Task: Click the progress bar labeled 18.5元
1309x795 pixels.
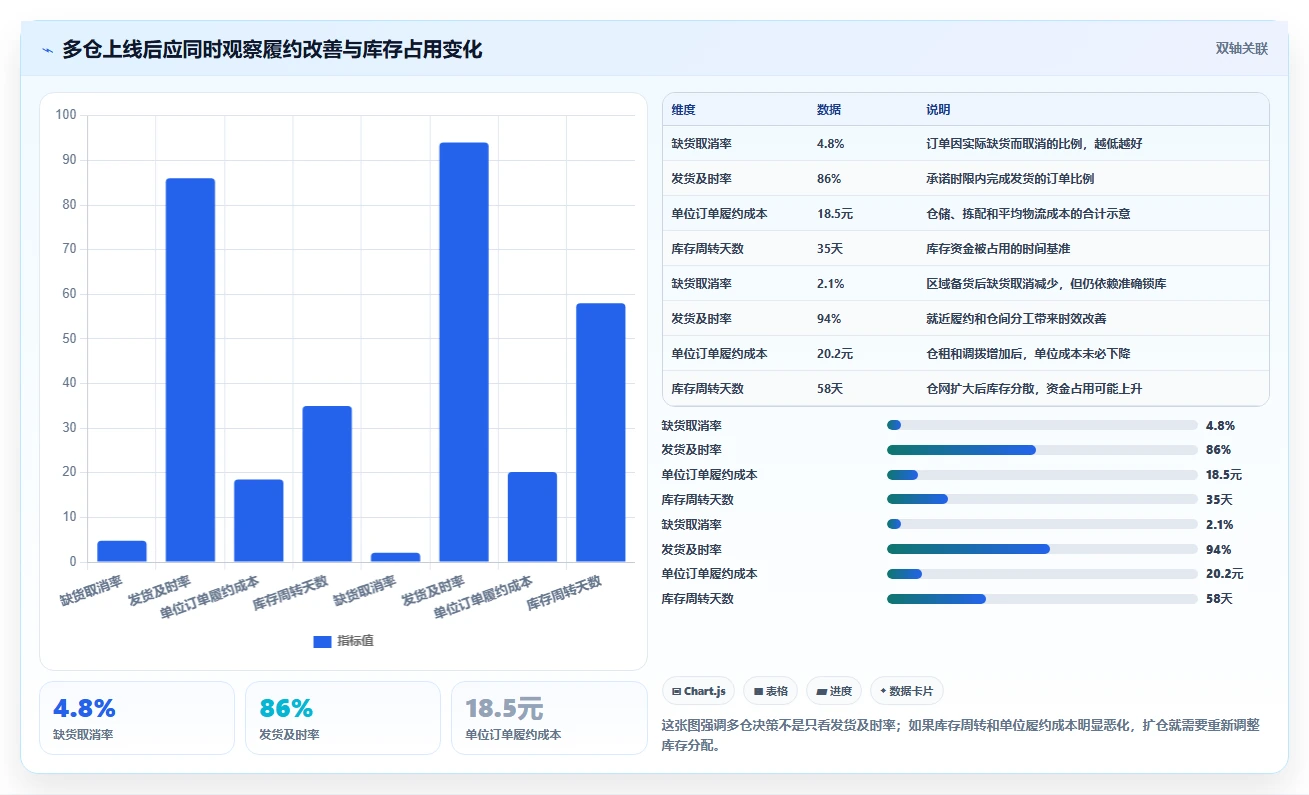Action: 1042,475
